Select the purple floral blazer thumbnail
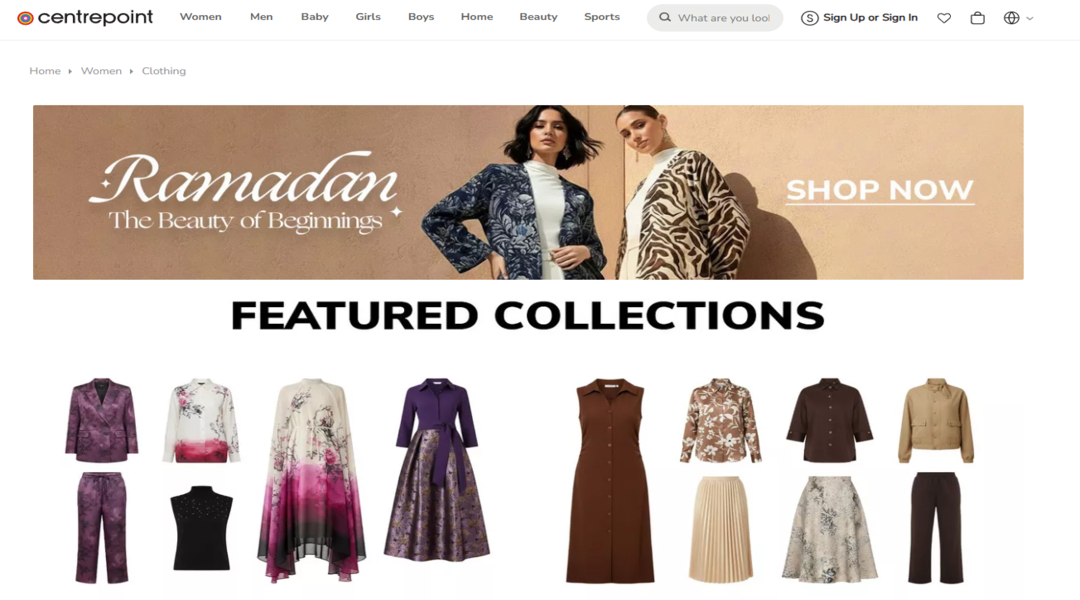 coord(101,420)
